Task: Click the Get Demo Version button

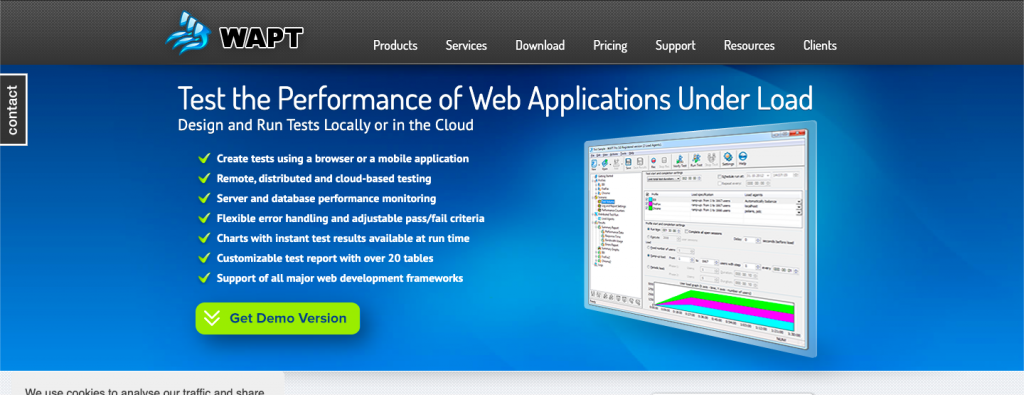Action: click(278, 318)
